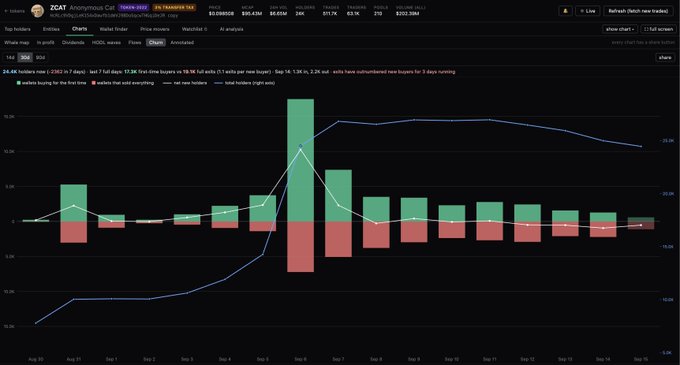The height and width of the screenshot is (365, 680).
Task: Click the POOLS value 210
Action: coord(378,14)
